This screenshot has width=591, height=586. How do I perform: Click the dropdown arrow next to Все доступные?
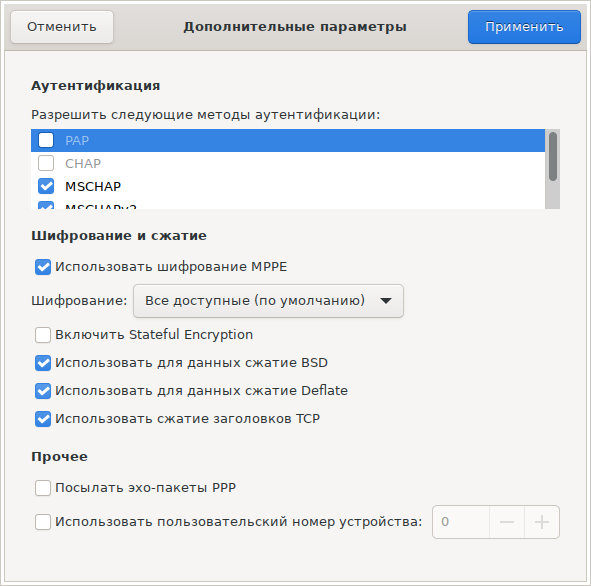(386, 301)
